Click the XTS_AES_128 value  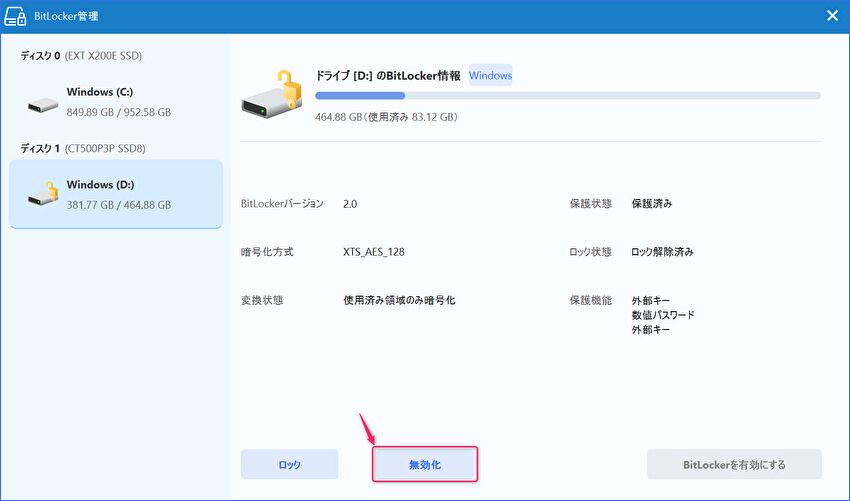[x=374, y=252]
